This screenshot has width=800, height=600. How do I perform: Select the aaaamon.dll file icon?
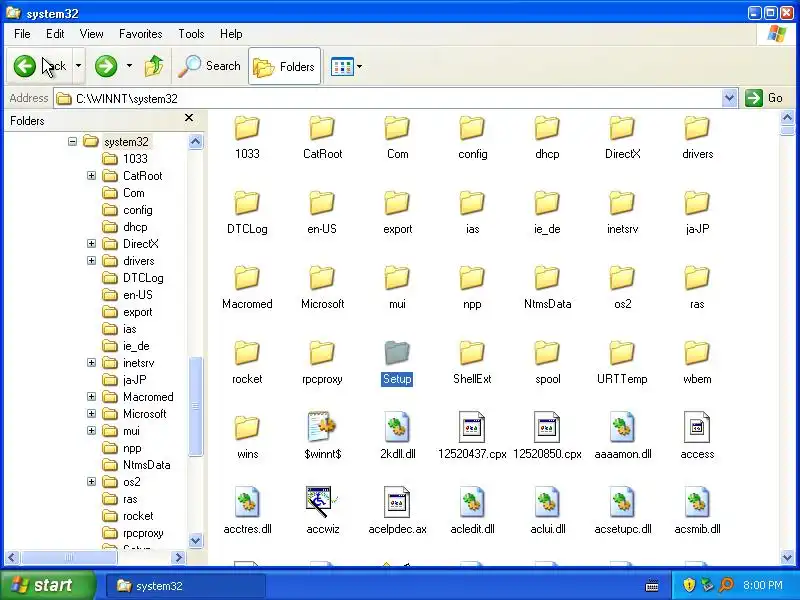[x=622, y=427]
